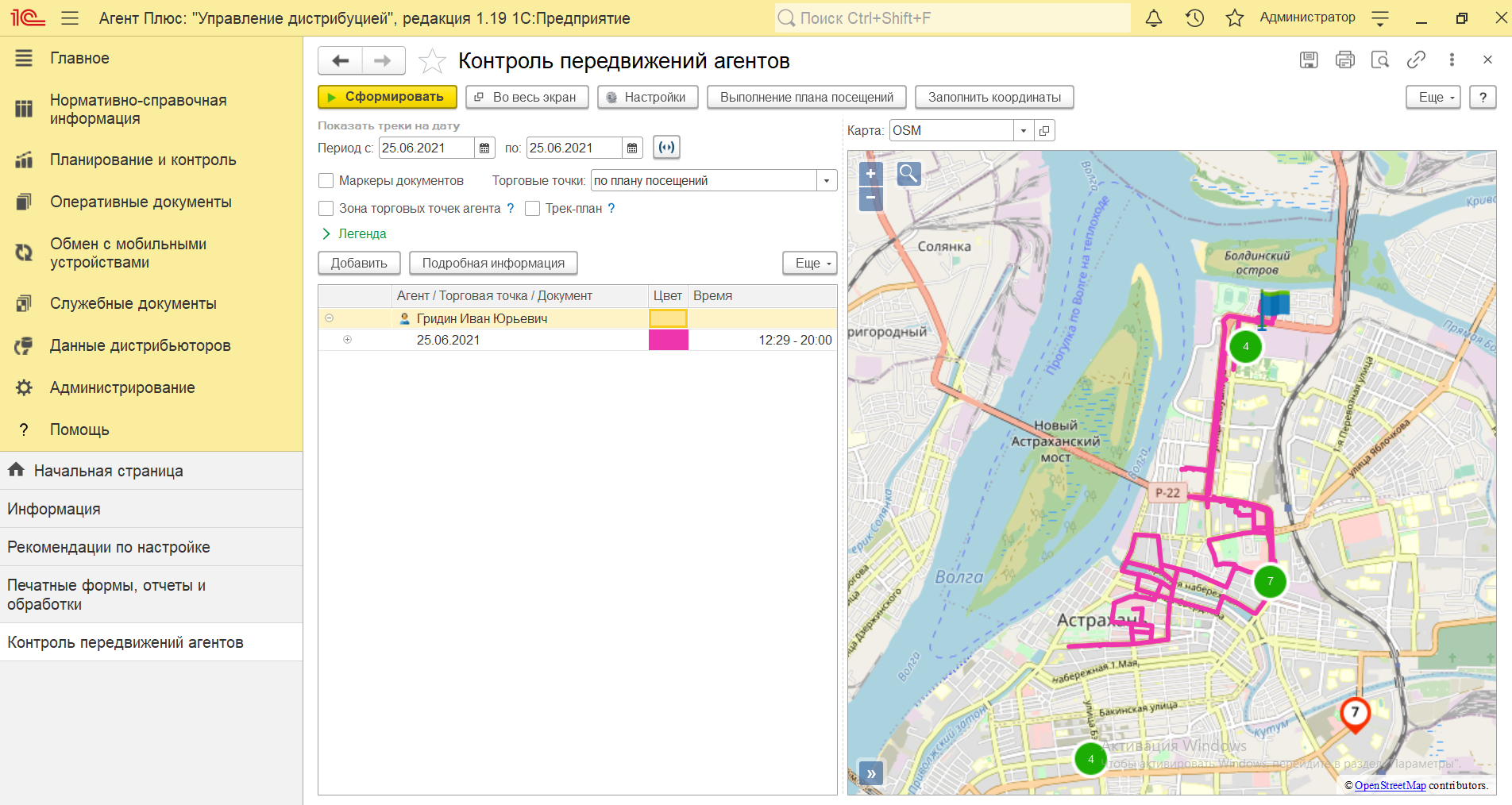The height and width of the screenshot is (805, 1512).
Task: Add this form to favorites star
Action: coord(432,61)
